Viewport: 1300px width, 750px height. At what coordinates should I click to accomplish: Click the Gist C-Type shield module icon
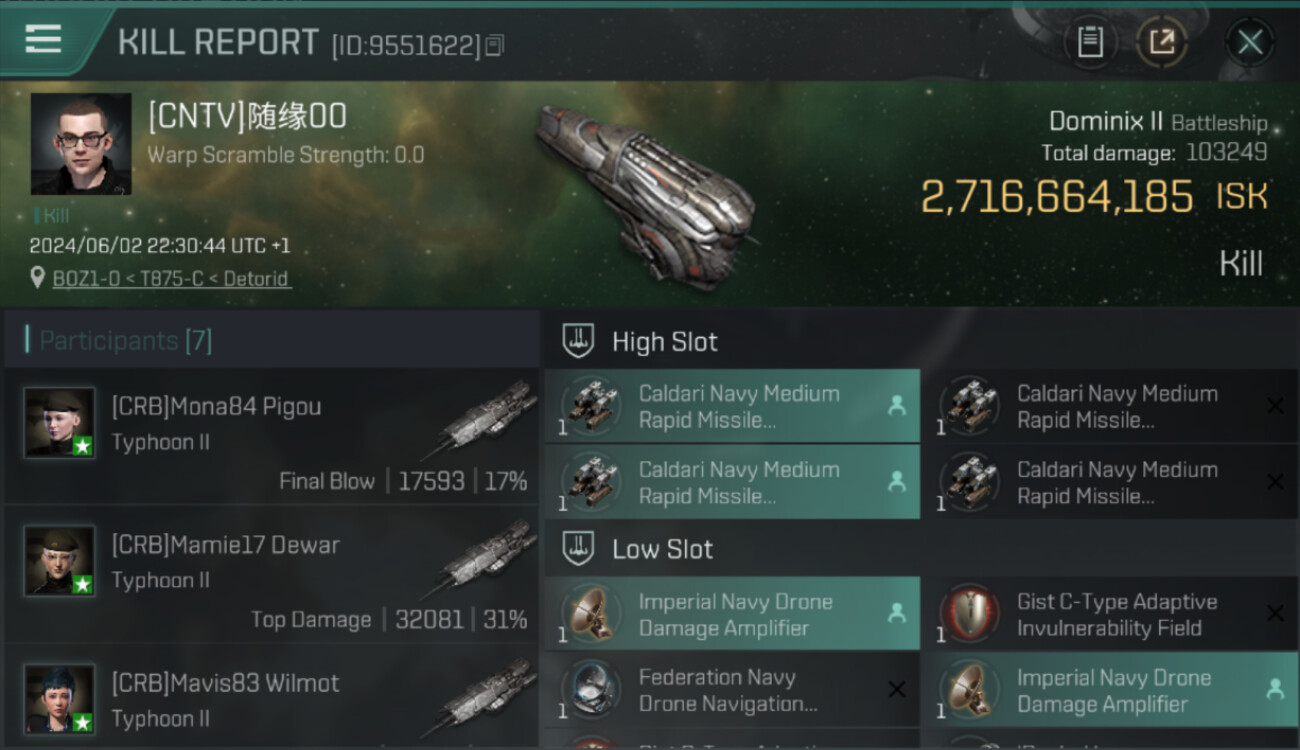[968, 614]
